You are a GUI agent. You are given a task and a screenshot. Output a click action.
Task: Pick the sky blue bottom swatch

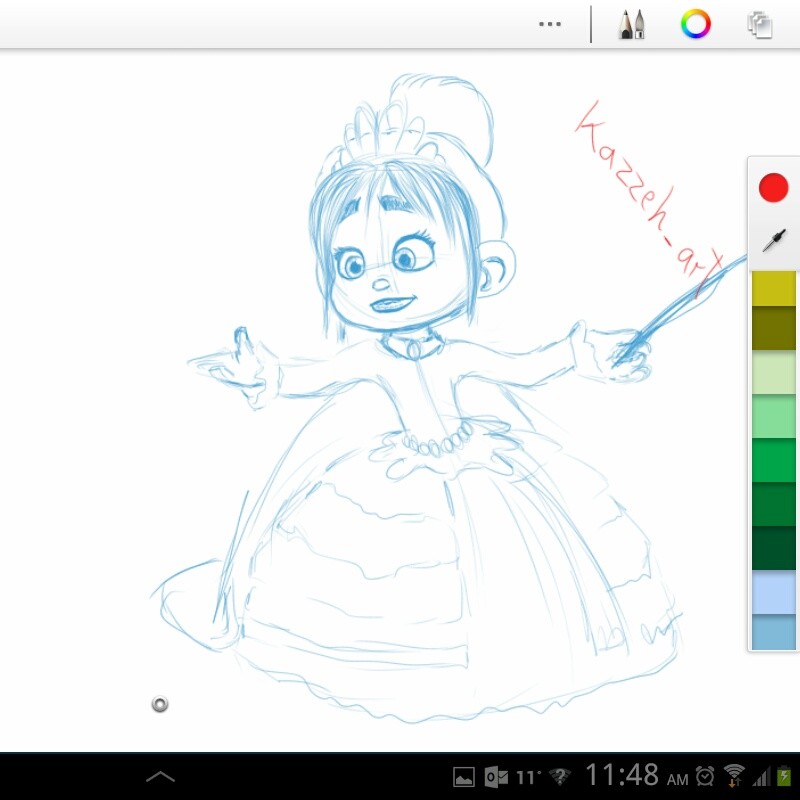pyautogui.click(x=774, y=632)
